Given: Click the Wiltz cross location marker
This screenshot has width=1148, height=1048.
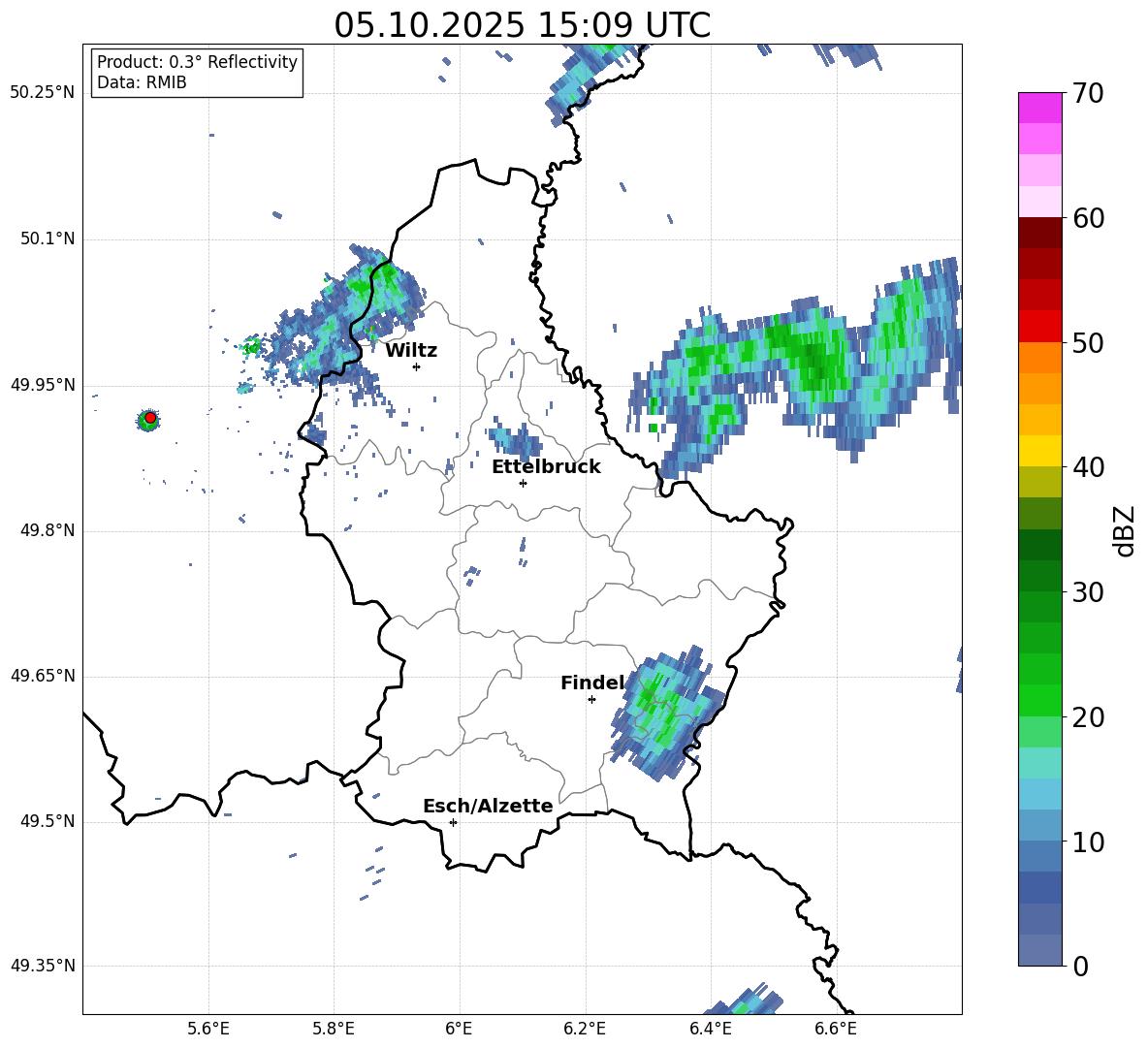Looking at the screenshot, I should 417,366.
